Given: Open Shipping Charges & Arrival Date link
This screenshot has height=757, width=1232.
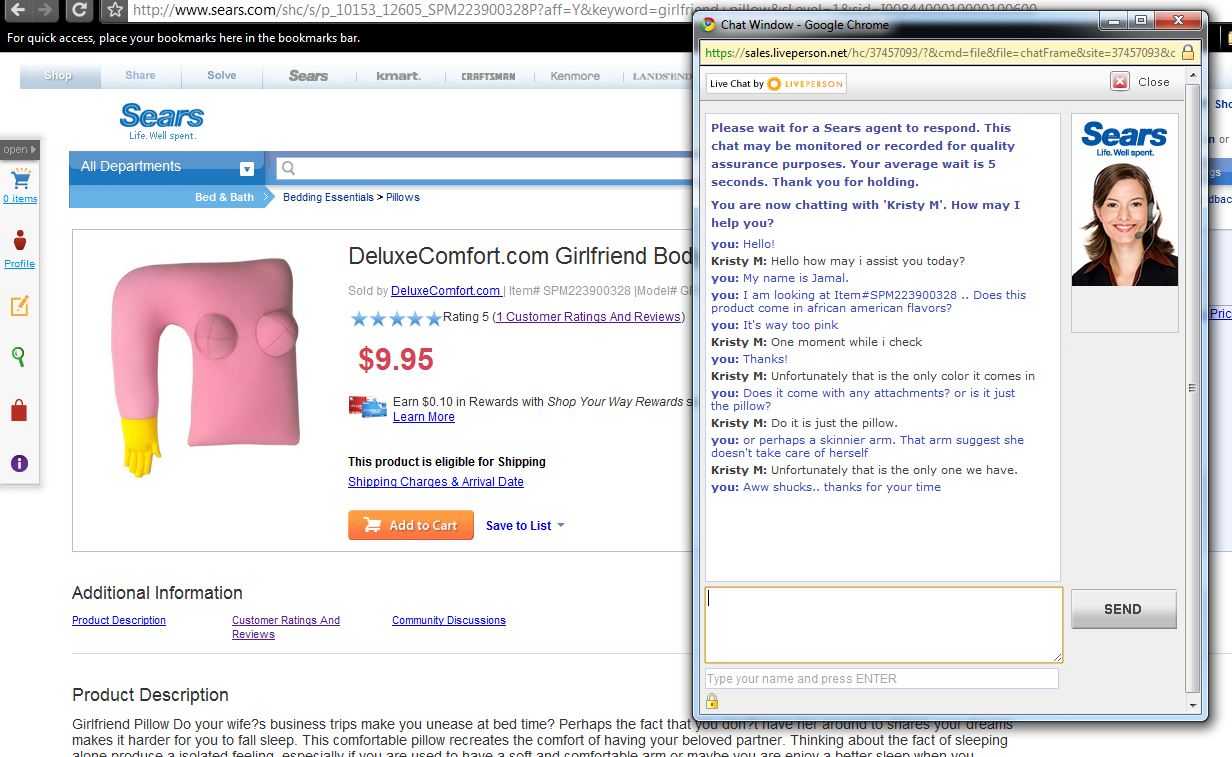Looking at the screenshot, I should [436, 482].
